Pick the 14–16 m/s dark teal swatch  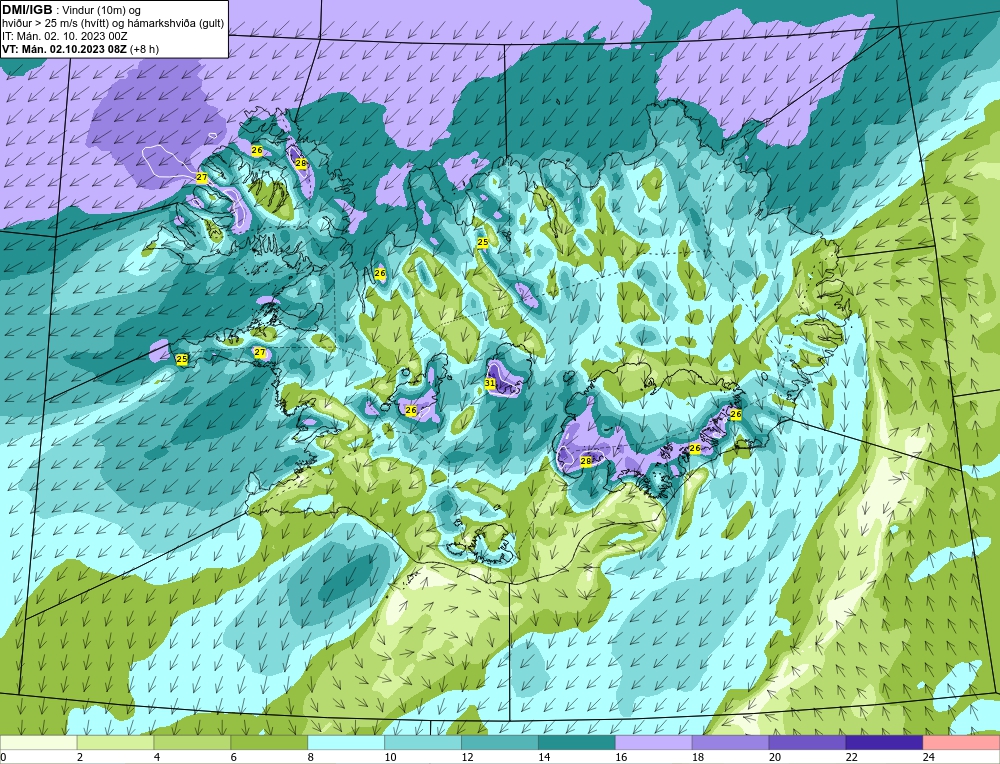(x=577, y=743)
